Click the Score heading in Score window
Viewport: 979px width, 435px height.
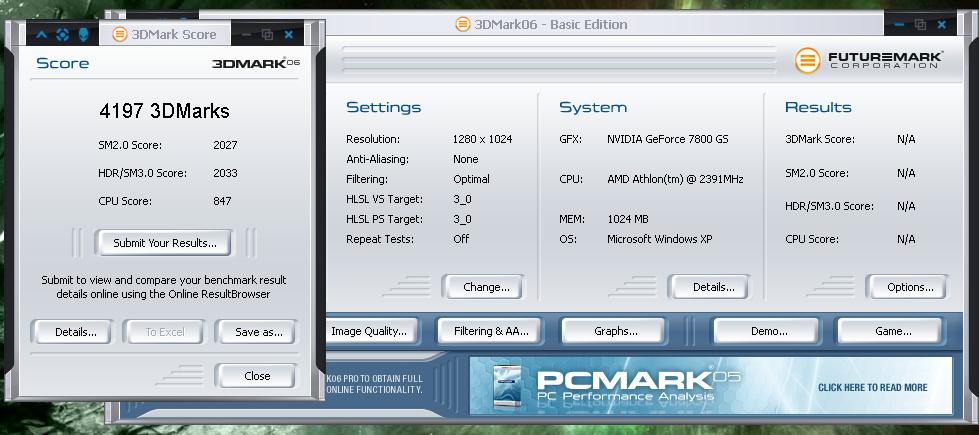62,63
